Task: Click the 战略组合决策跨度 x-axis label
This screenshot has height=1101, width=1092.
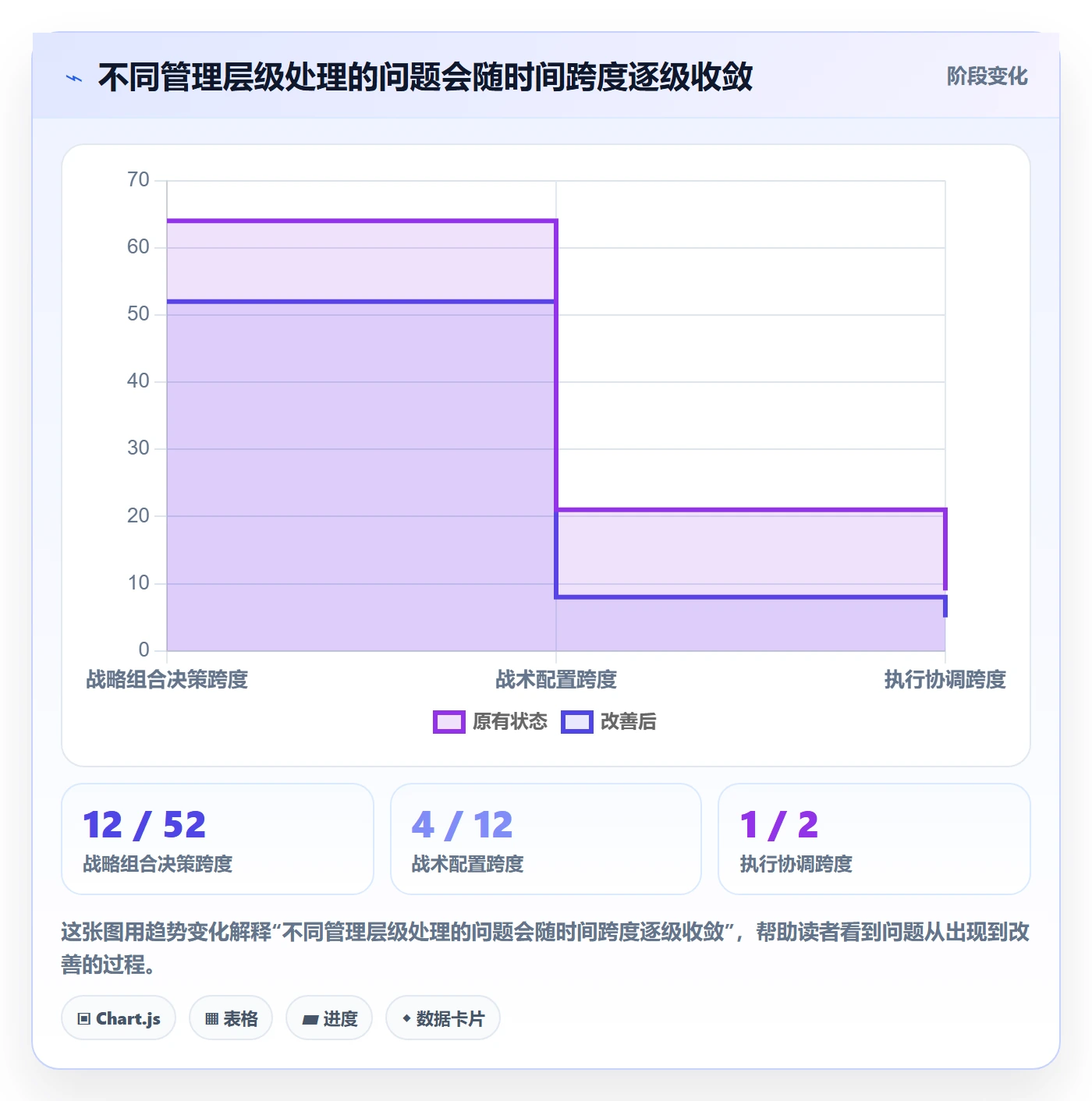Action: tap(167, 680)
